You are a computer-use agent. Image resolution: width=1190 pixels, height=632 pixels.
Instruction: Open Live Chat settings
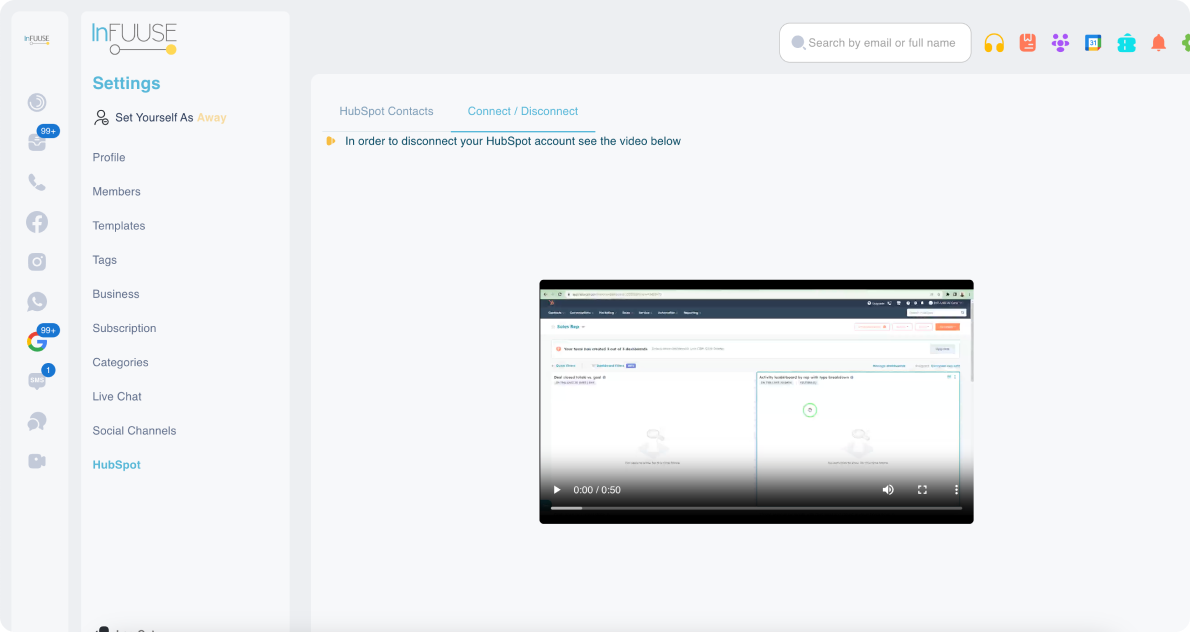click(118, 396)
